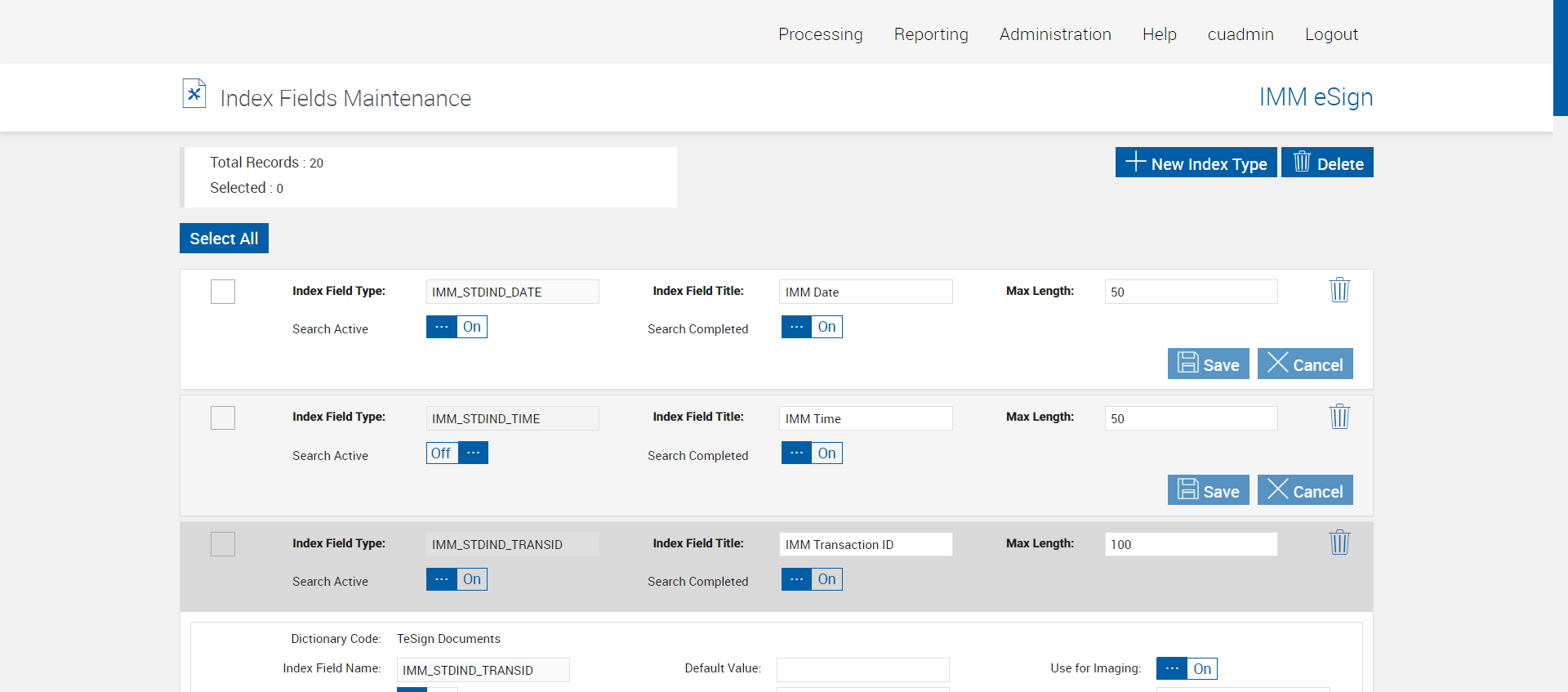
Task: Delete the IMM_STDIND_DATE row via trash icon
Action: 1339,290
